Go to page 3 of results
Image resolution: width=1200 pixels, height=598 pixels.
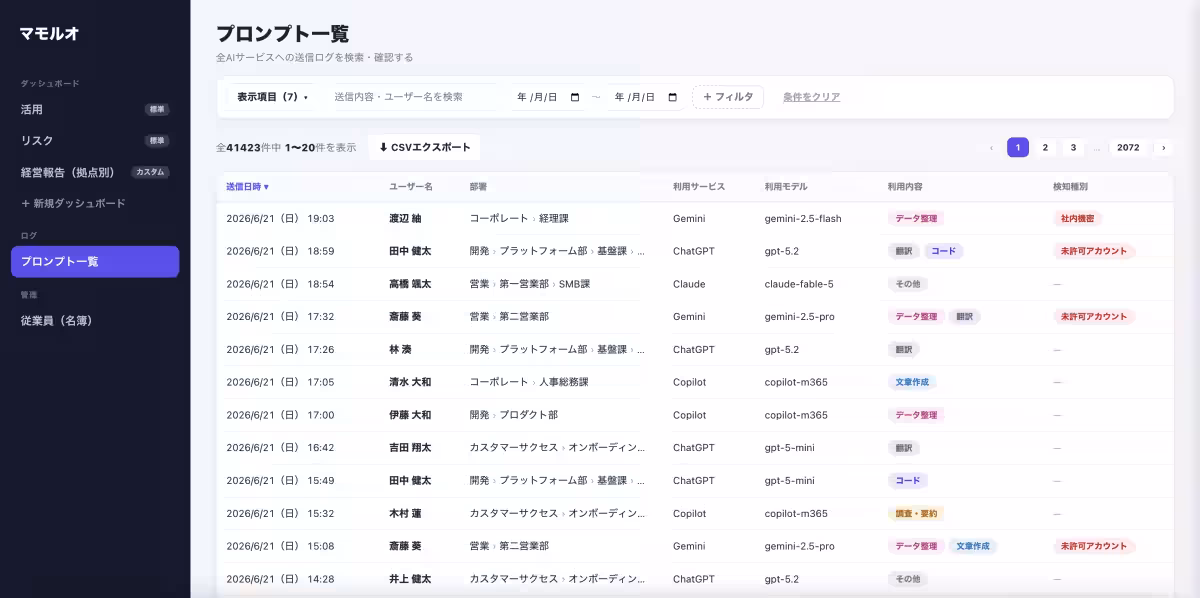(x=1073, y=147)
